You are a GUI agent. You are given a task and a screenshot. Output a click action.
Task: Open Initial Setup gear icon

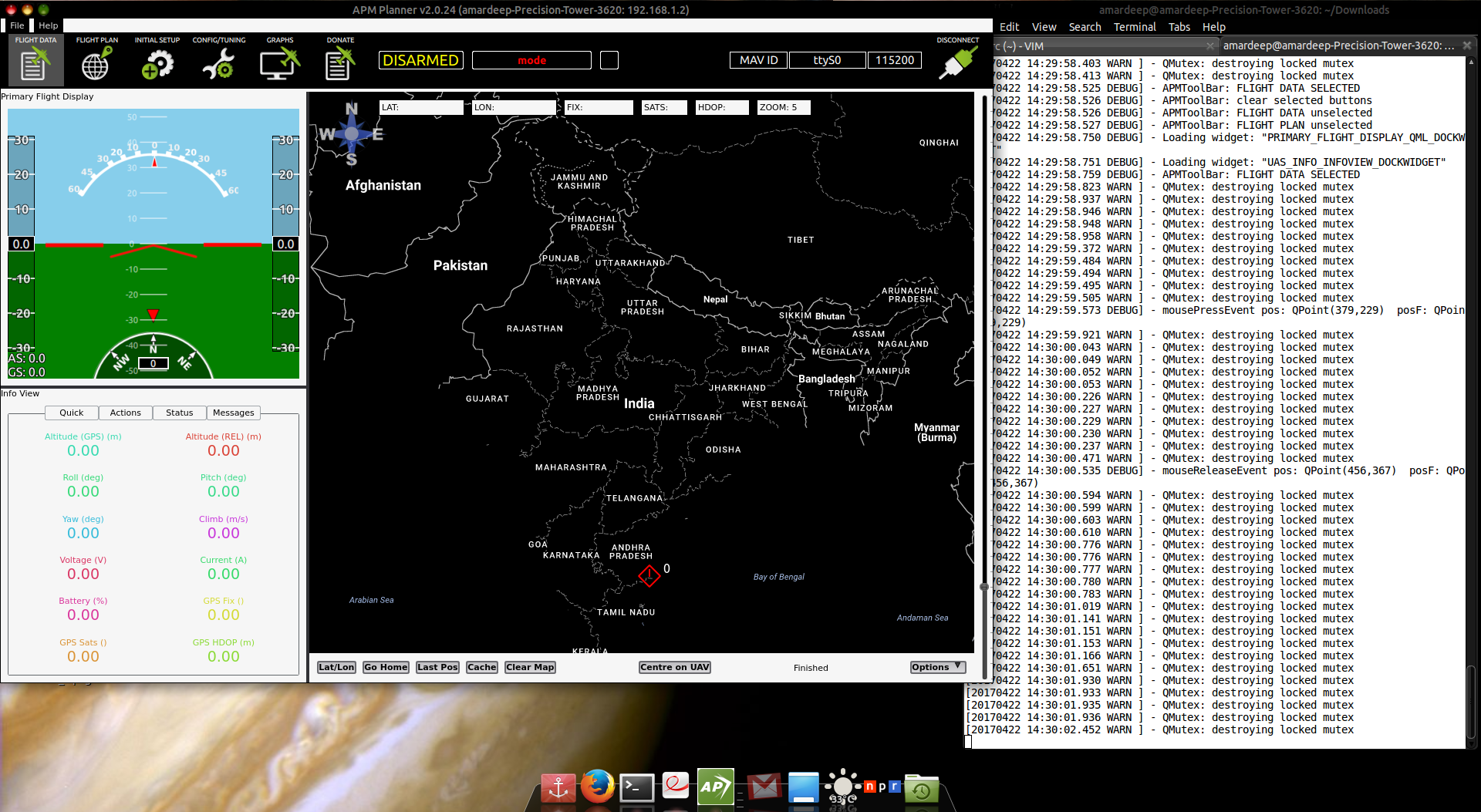tap(157, 63)
